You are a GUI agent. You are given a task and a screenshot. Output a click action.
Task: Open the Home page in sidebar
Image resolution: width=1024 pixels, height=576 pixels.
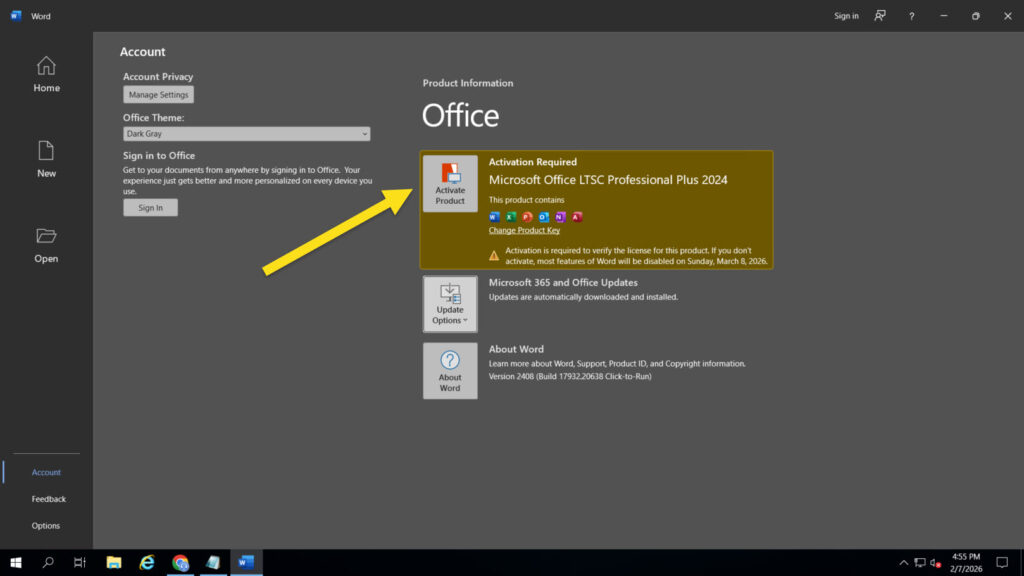[46, 74]
